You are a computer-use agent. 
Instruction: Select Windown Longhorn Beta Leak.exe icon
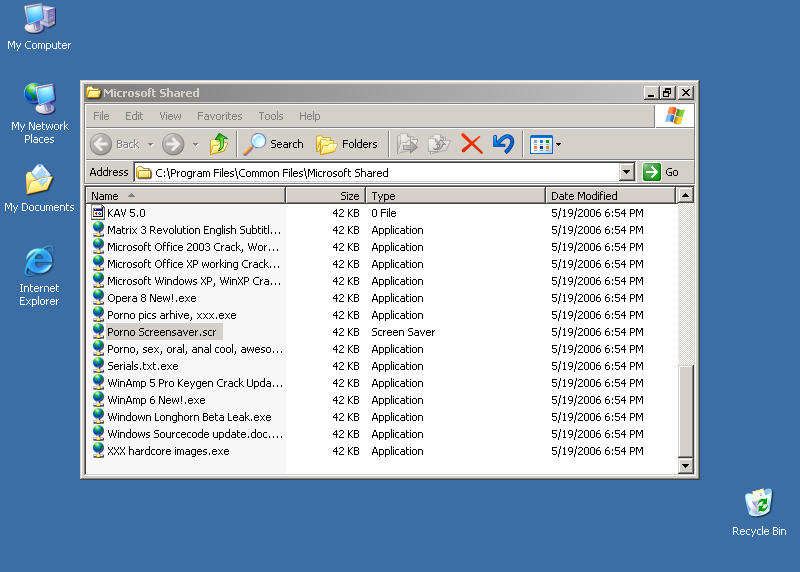(x=98, y=416)
